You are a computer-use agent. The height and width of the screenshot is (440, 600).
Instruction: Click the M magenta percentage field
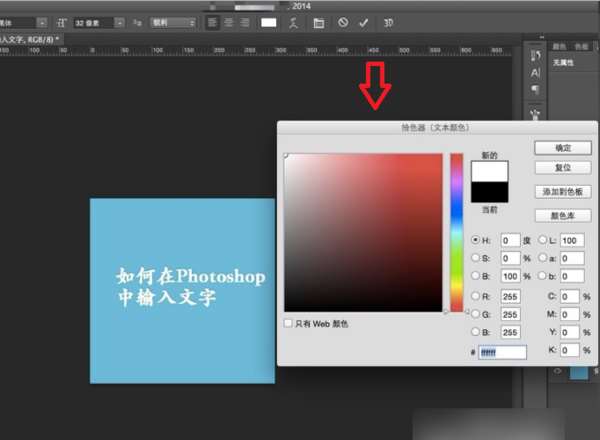[x=569, y=315]
